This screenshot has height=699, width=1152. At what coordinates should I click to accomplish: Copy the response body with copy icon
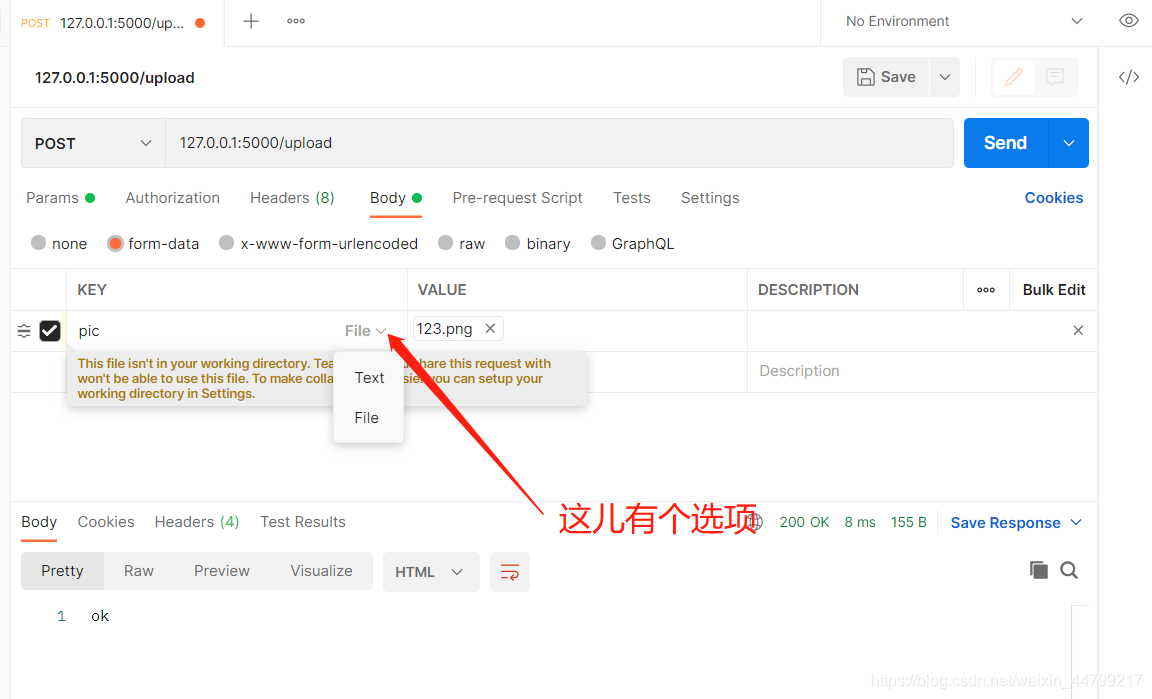(1038, 569)
